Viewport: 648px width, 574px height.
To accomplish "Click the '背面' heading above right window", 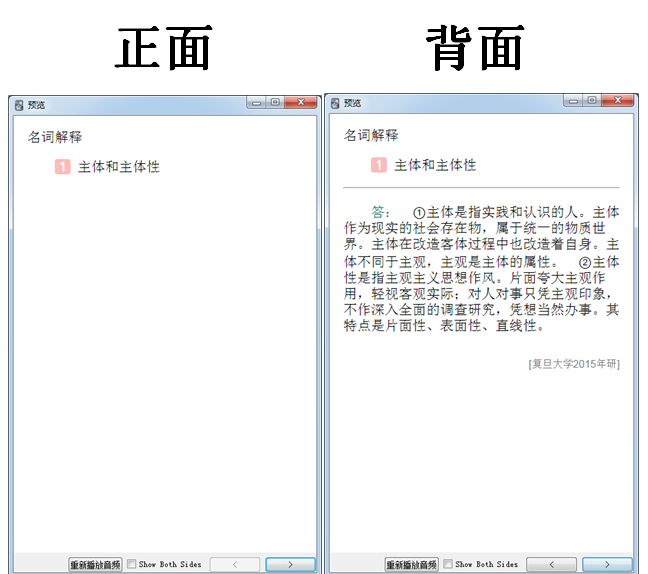I will coord(475,48).
